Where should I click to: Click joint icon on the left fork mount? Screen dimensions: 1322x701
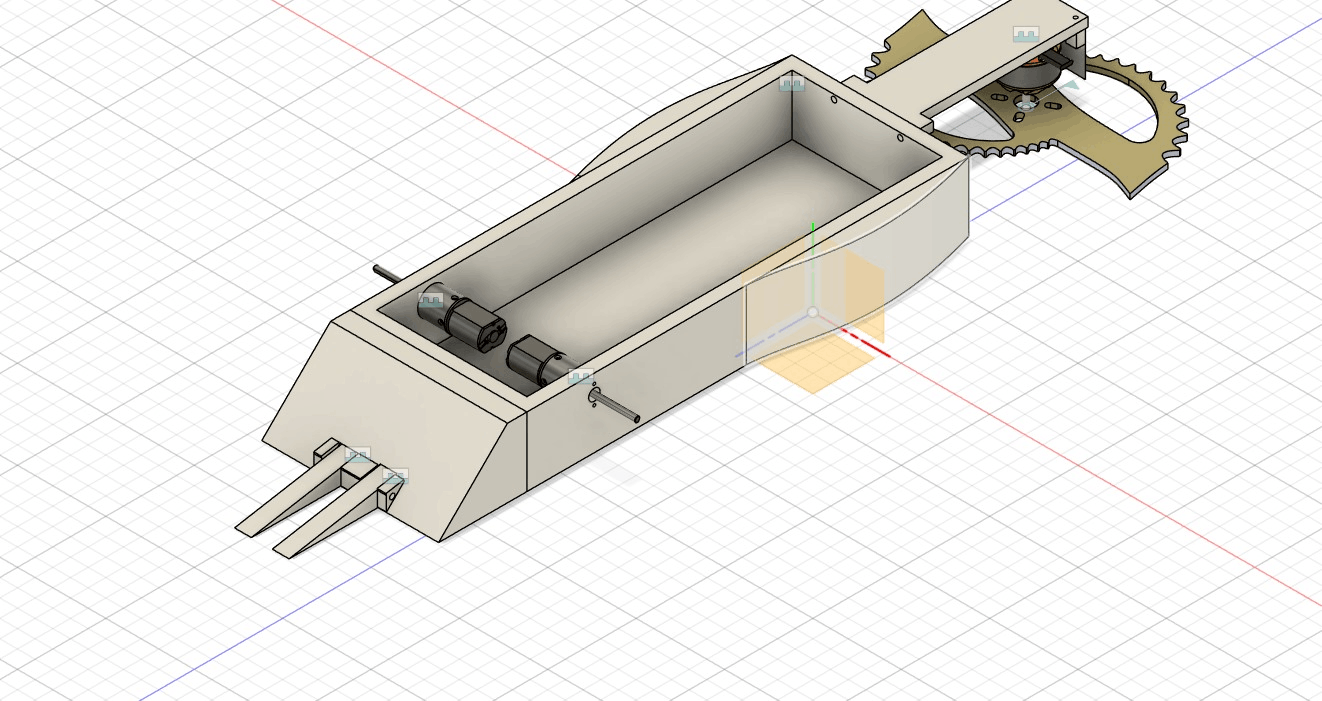(x=357, y=456)
